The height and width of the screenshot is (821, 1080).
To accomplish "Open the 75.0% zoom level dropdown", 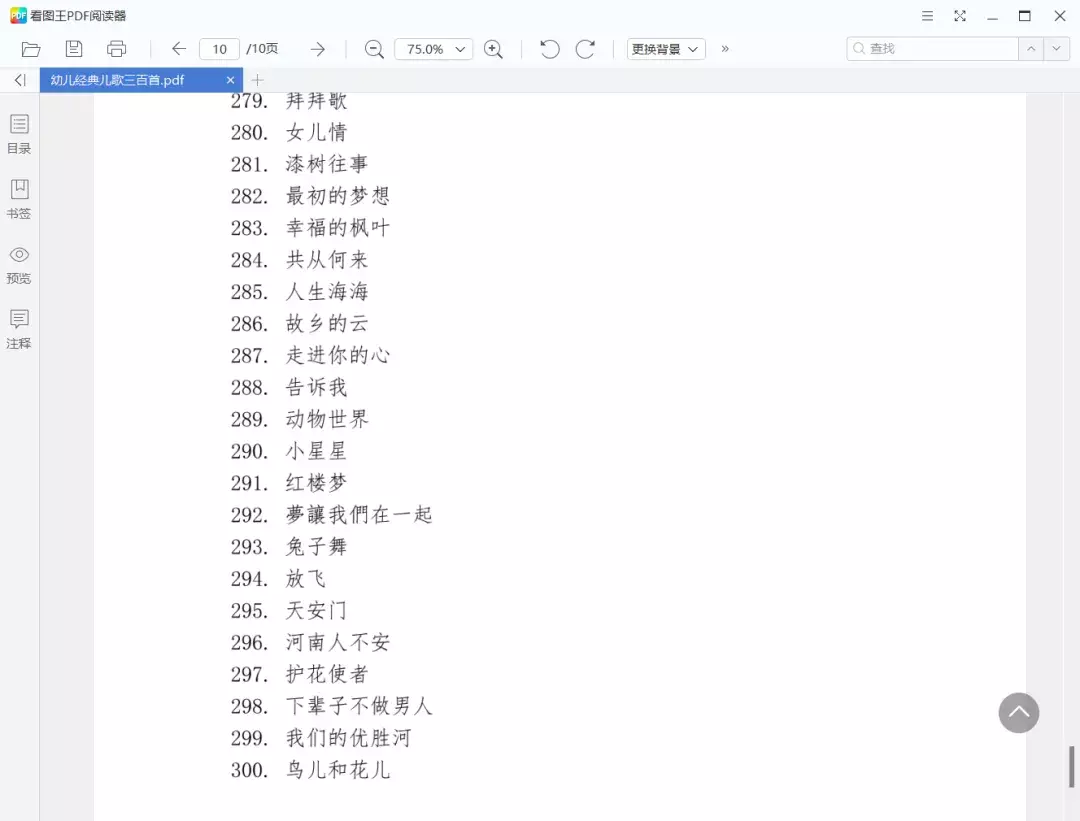I will [x=434, y=49].
